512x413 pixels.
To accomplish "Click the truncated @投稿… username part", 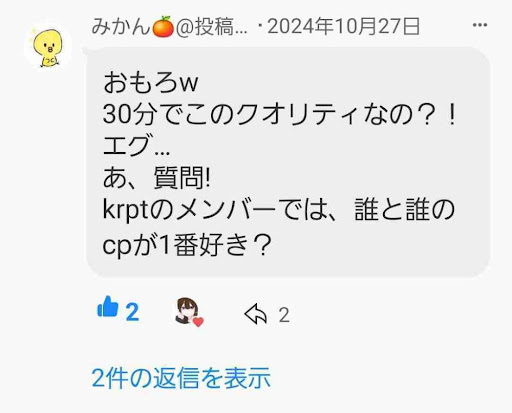I will 212,27.
